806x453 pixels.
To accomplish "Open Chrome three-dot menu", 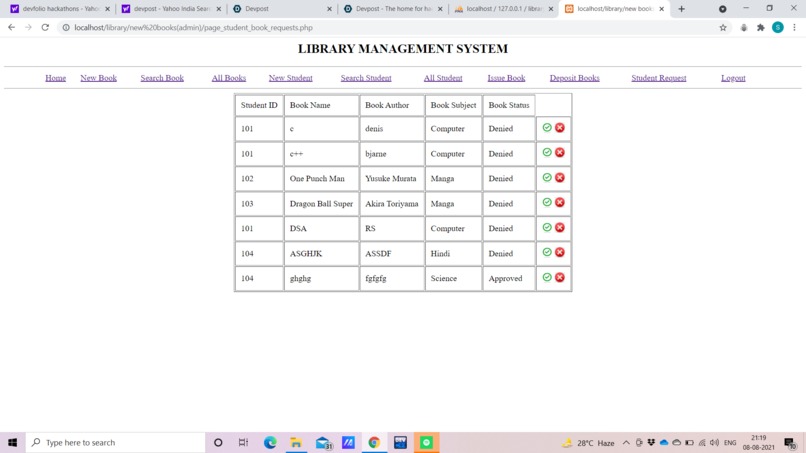I will [x=794, y=28].
